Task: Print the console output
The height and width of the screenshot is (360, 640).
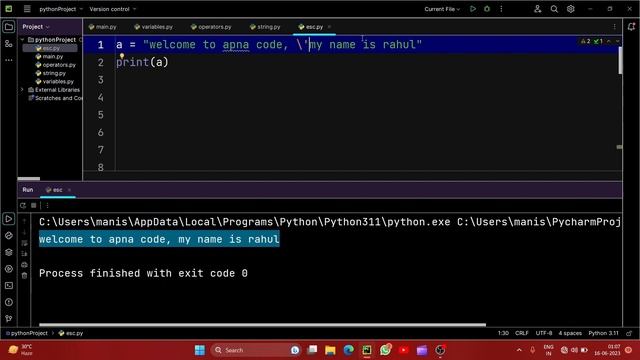Action: pyautogui.click(x=24, y=264)
